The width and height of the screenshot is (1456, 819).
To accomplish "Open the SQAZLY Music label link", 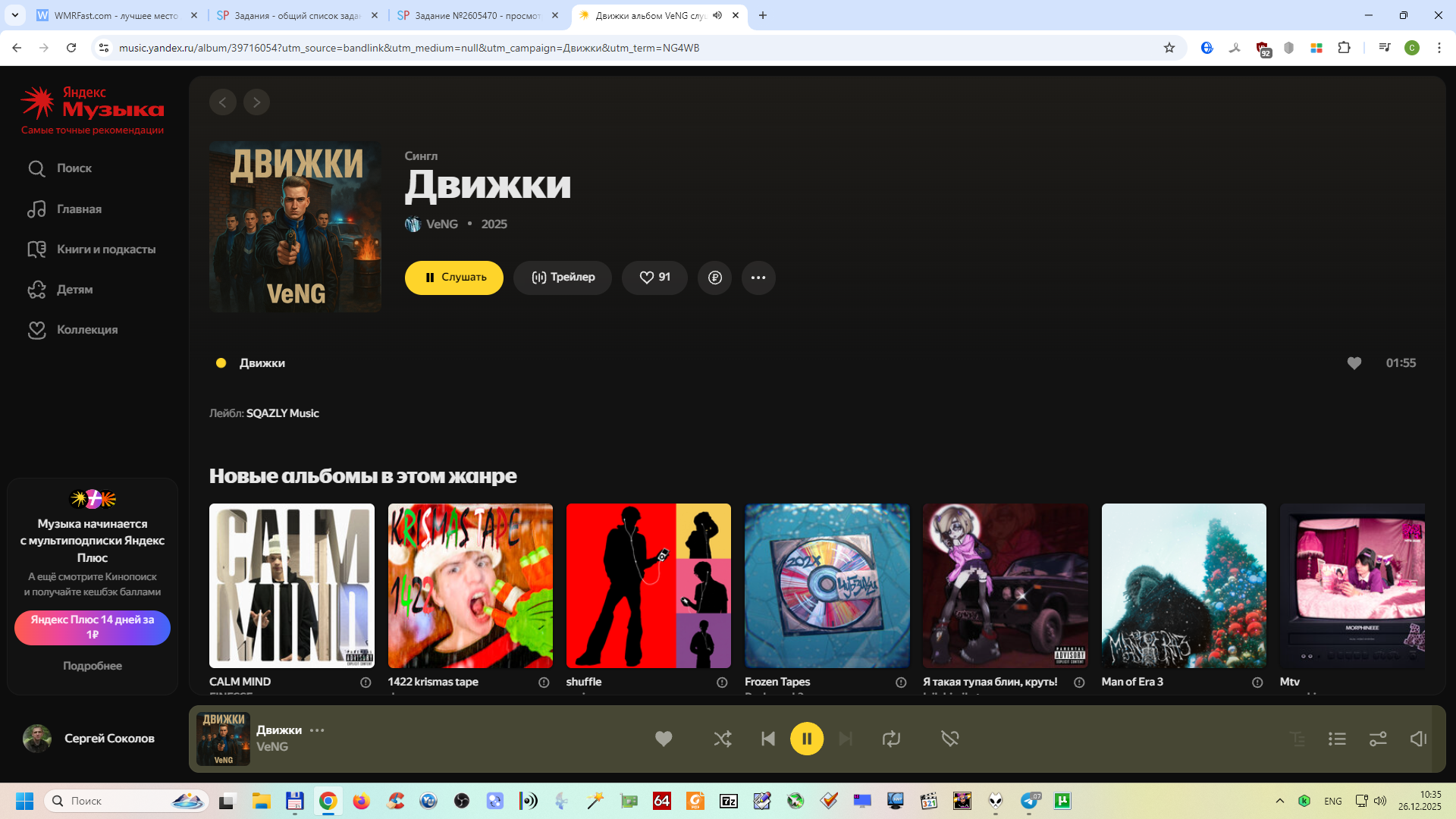I will [x=282, y=413].
